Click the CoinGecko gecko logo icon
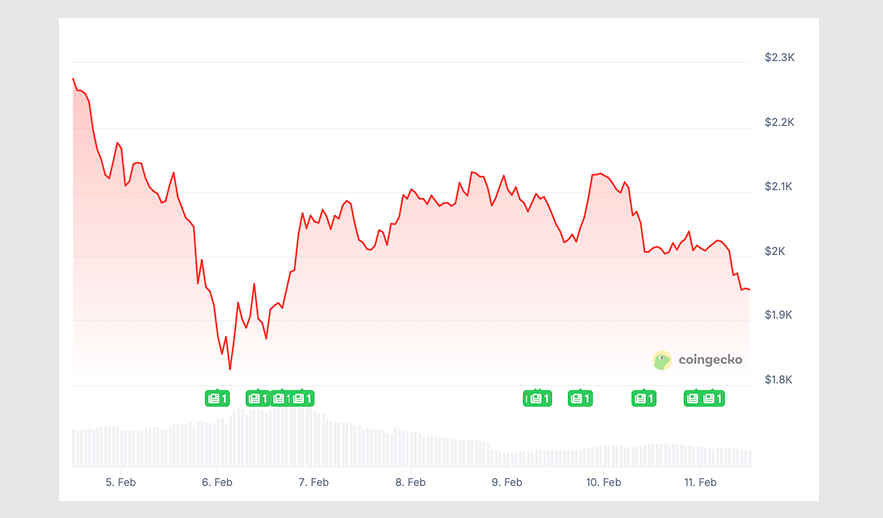 662,360
